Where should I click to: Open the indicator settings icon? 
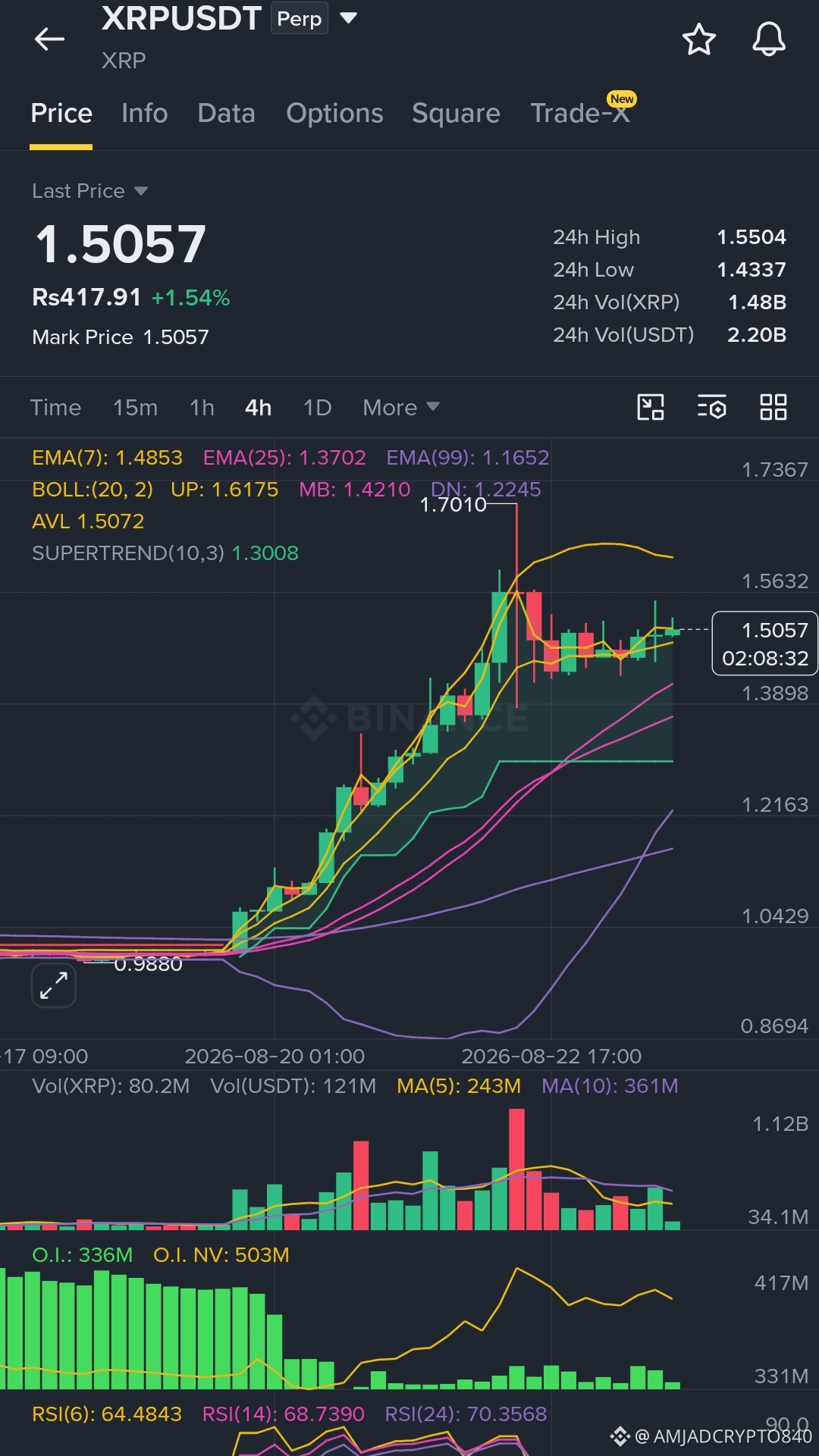point(712,407)
